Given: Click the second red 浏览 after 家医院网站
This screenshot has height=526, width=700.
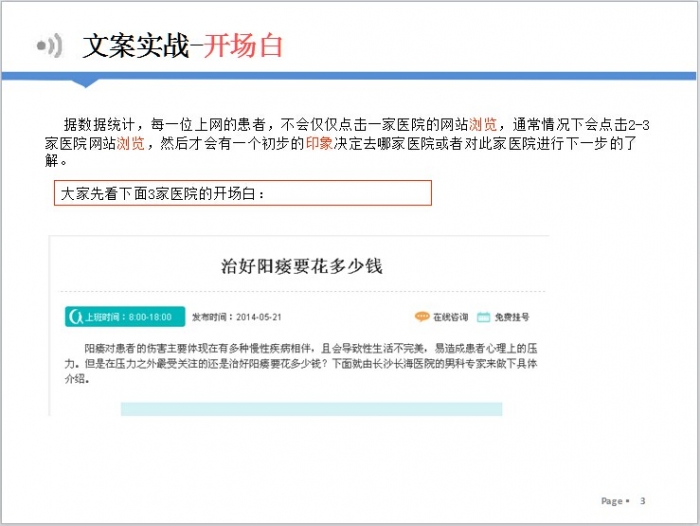Looking at the screenshot, I should click(x=130, y=143).
